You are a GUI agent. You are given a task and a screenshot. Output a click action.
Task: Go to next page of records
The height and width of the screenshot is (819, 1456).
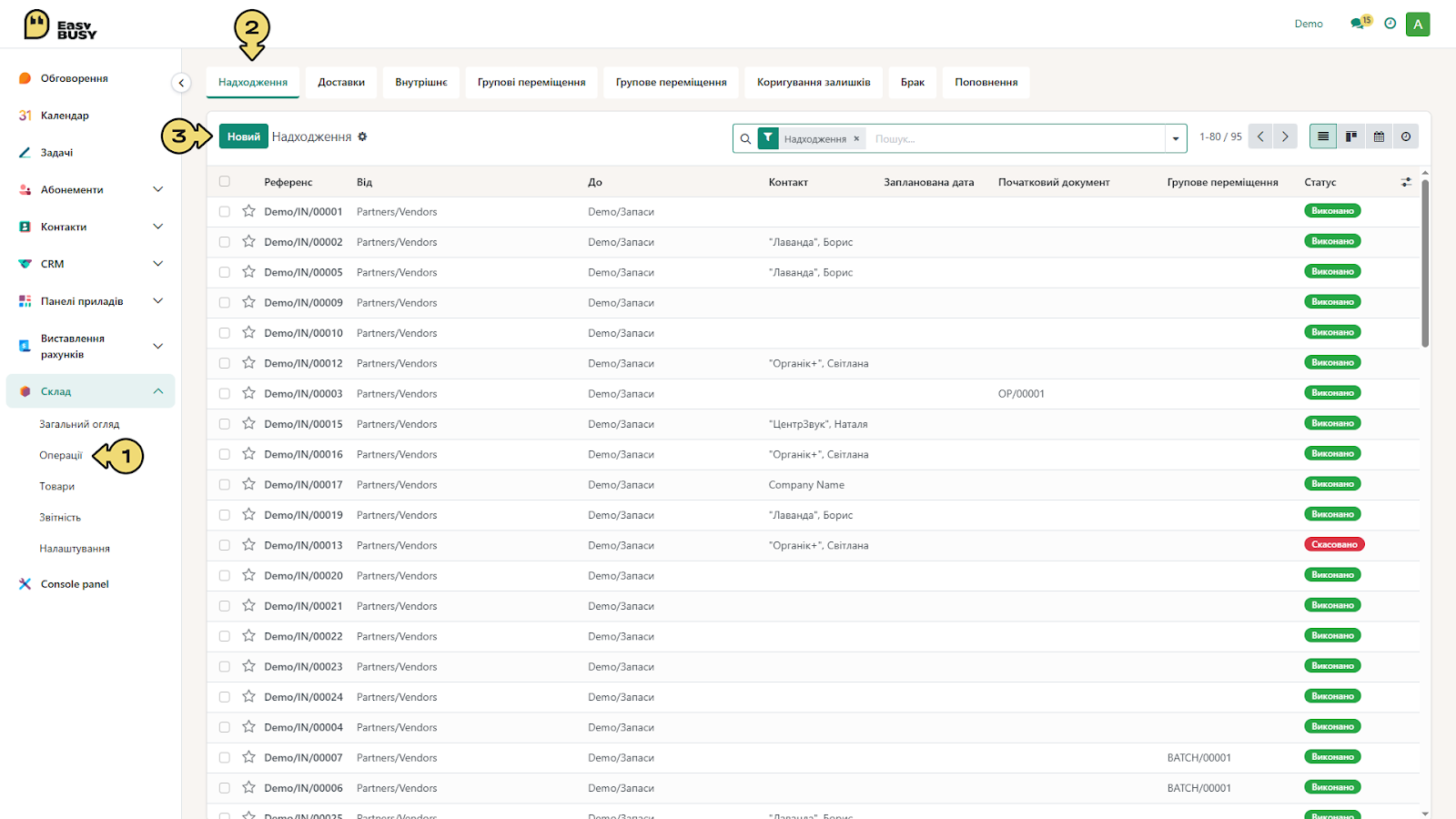coord(1285,136)
